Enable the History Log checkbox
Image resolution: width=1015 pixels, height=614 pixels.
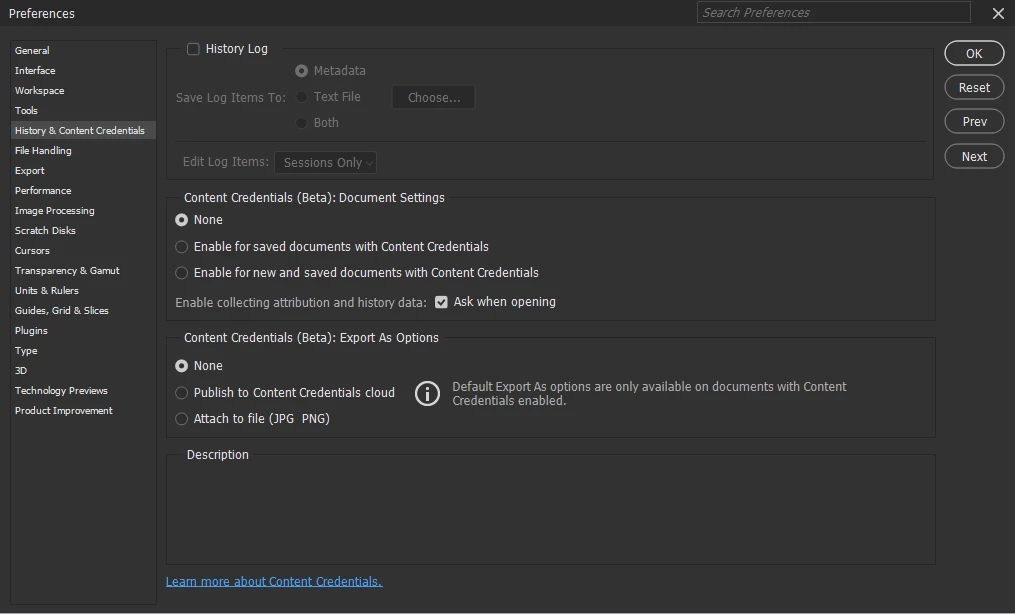click(194, 49)
